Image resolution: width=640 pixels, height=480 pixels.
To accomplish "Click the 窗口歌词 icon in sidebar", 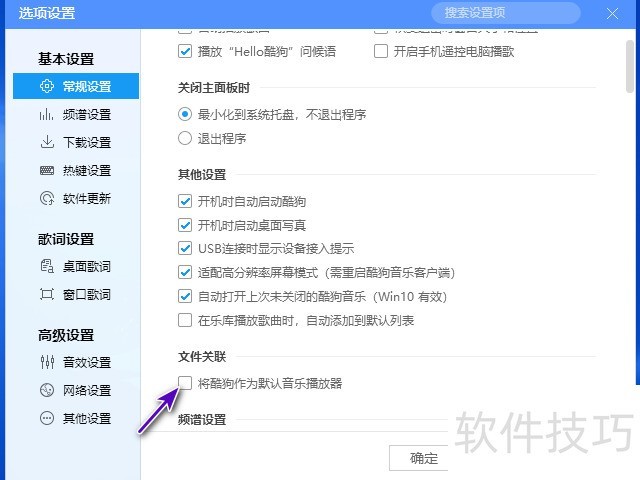I will 46,295.
